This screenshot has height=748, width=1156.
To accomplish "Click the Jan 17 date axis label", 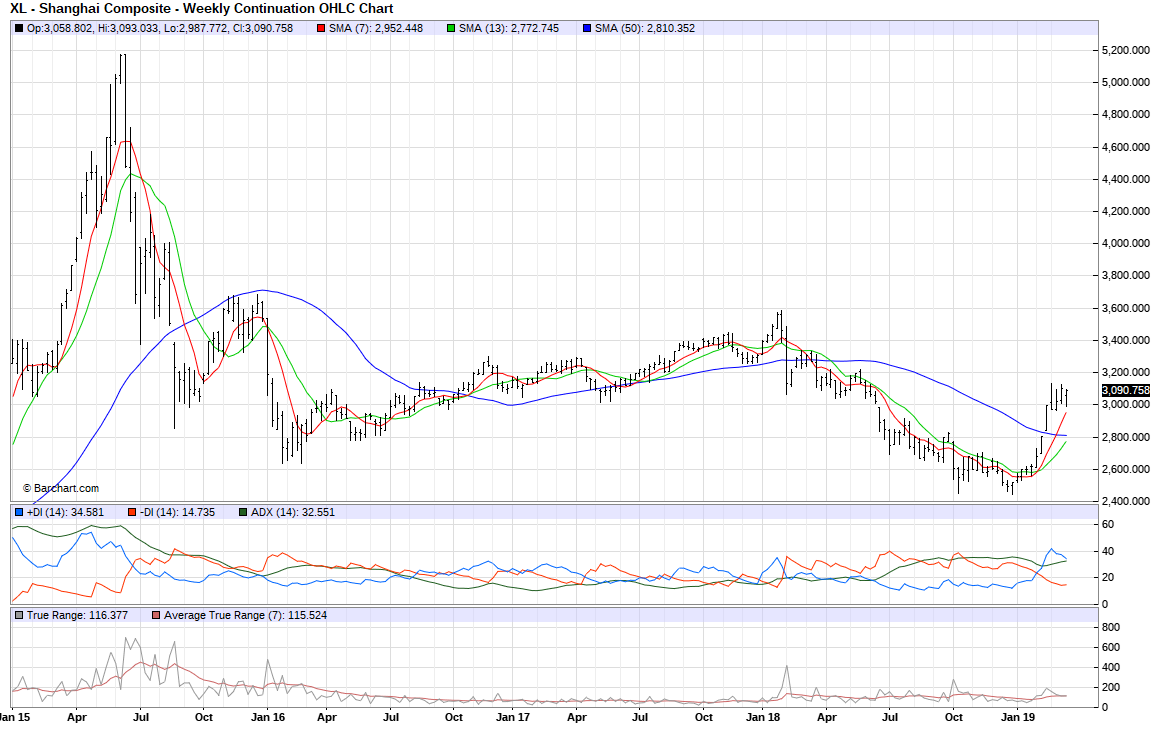I will point(513,717).
